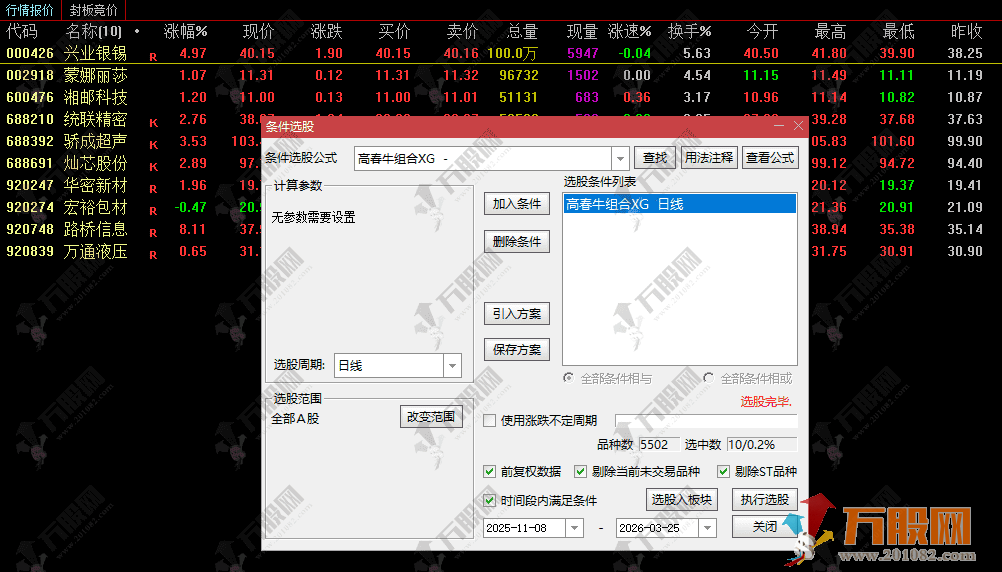Click the R marker beside 万通液压
The image size is (1002, 572).
click(153, 255)
